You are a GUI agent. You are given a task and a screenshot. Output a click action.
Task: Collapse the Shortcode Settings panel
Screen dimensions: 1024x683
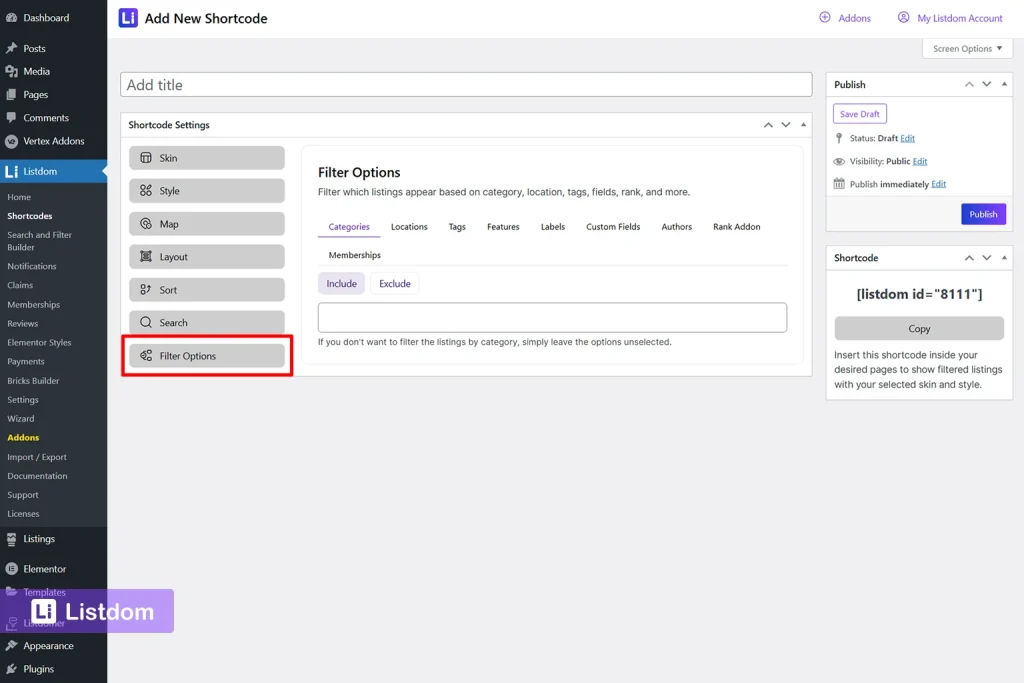pos(803,124)
